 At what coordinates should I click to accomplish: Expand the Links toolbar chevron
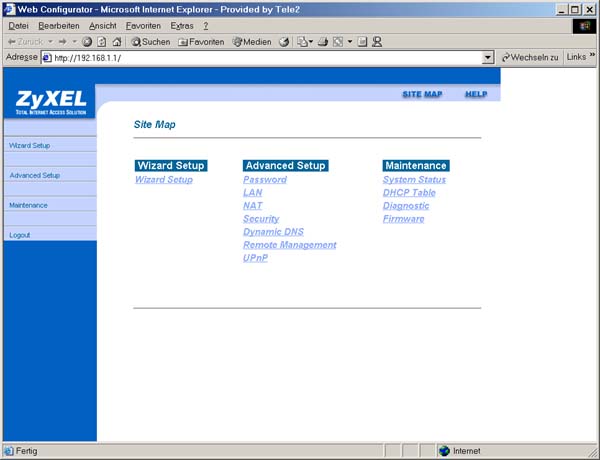tap(592, 57)
